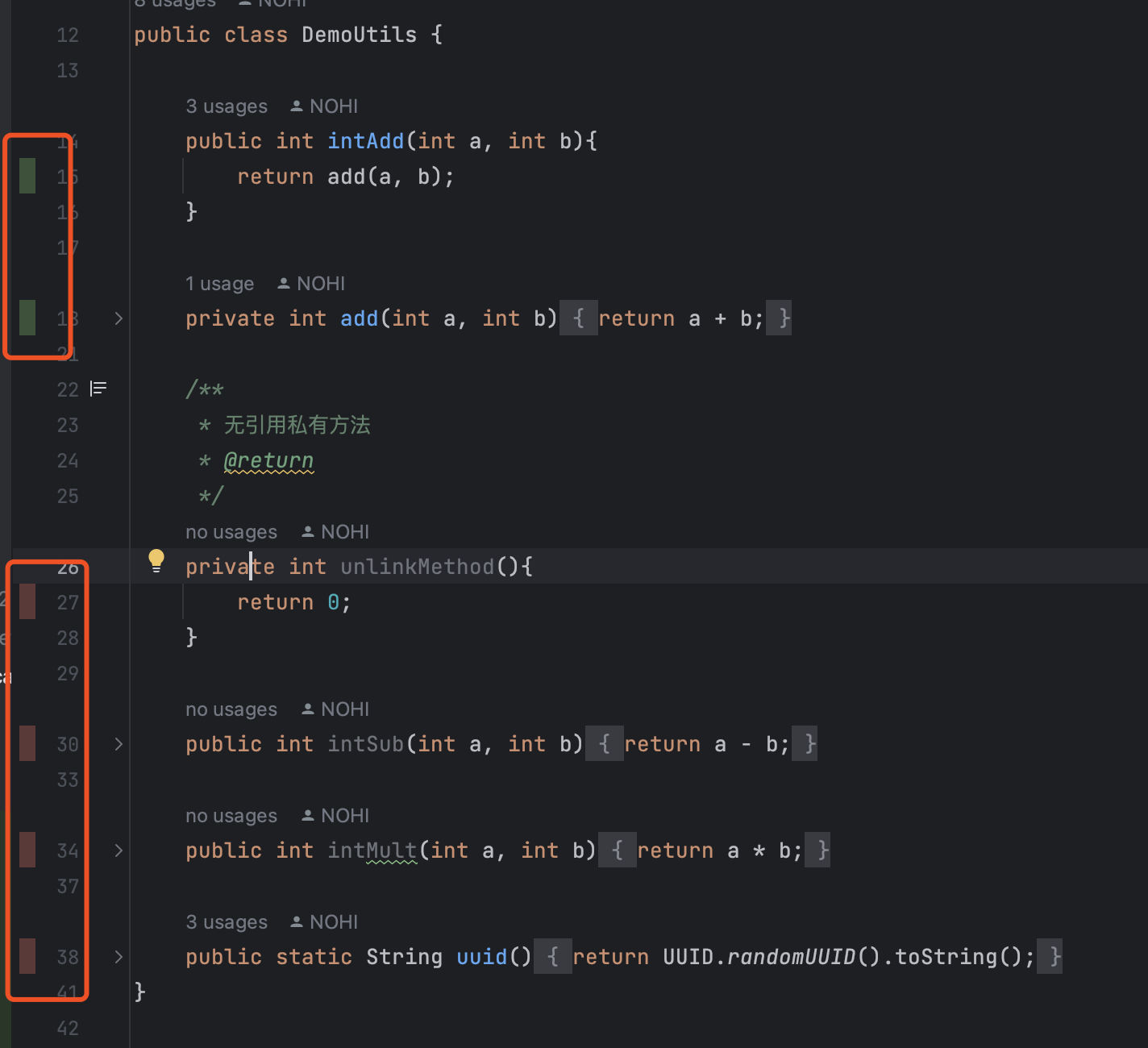Click the yellow lightbulb quick-fix icon
This screenshot has height=1048, width=1148.
pyautogui.click(x=156, y=560)
